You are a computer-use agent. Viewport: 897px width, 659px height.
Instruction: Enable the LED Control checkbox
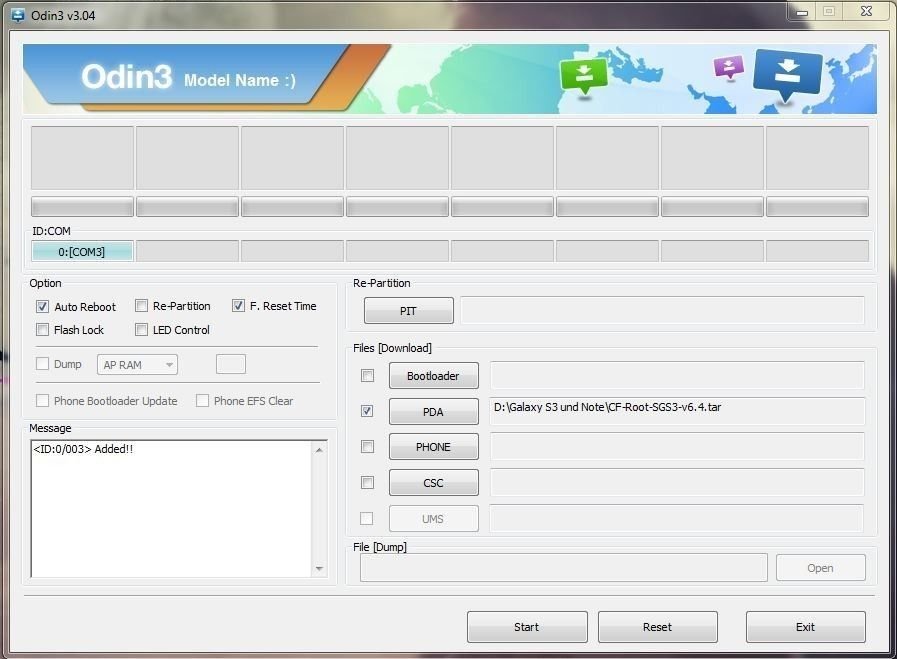tap(141, 330)
